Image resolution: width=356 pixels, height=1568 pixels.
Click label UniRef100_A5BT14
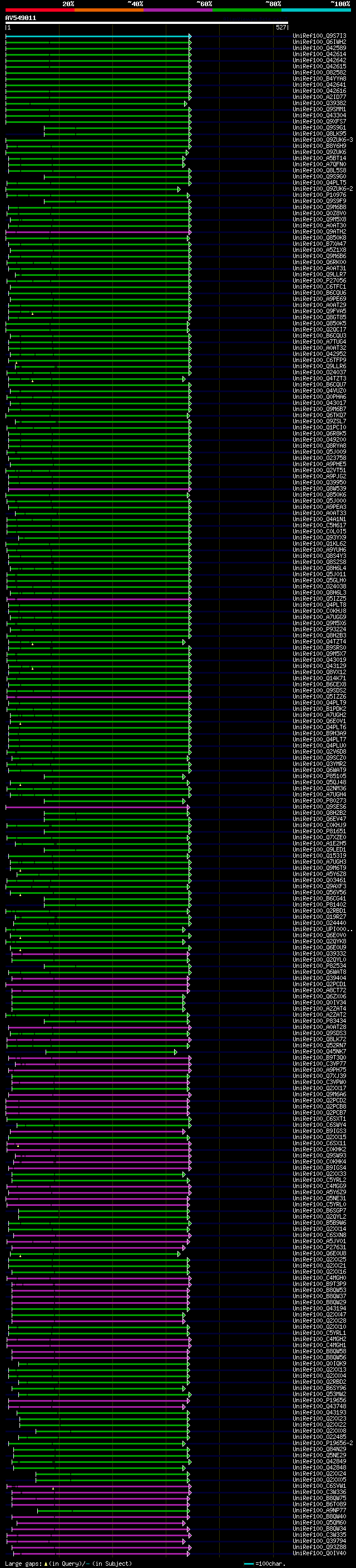tap(319, 159)
